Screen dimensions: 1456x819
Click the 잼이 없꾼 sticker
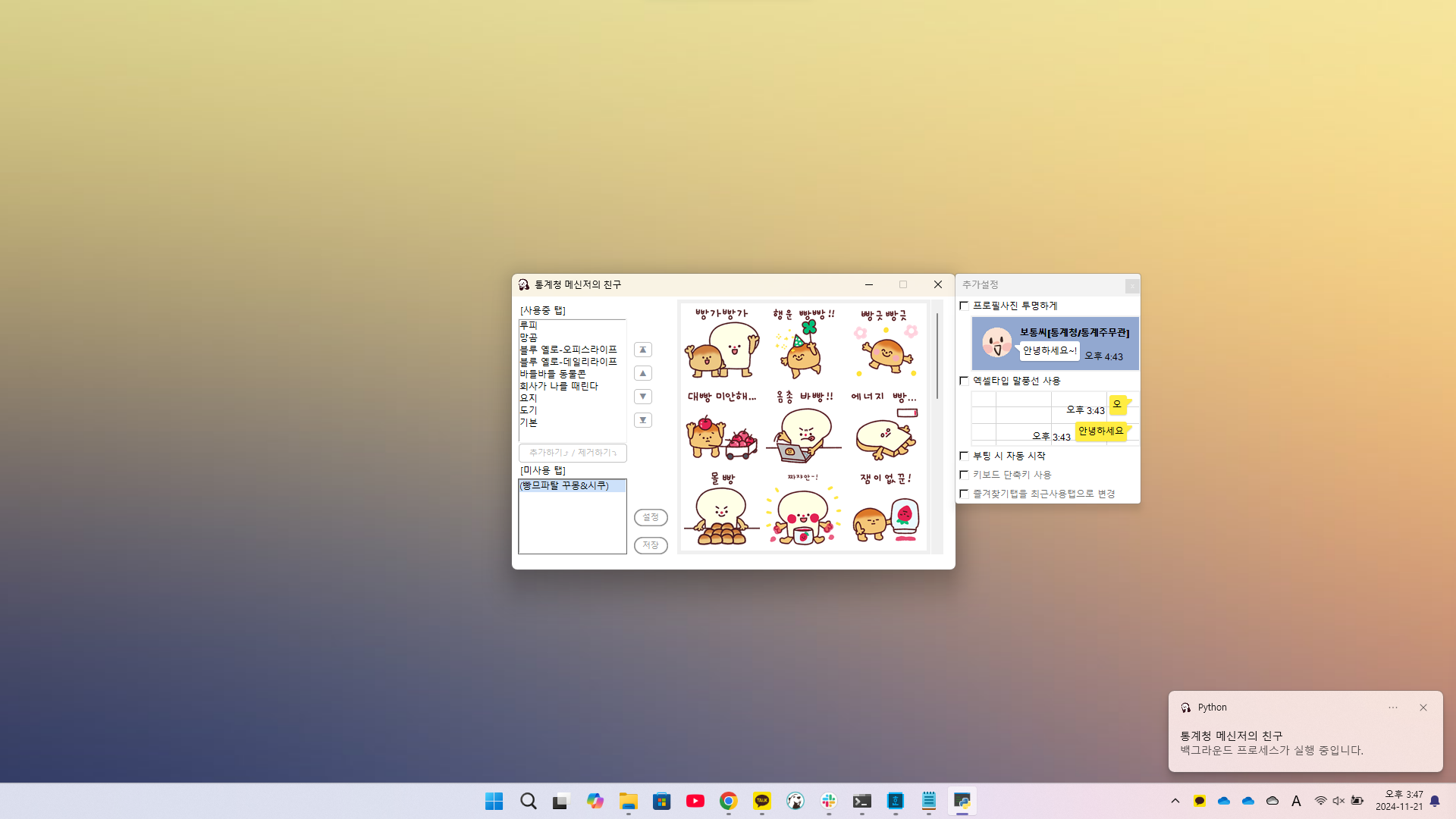pos(885,509)
